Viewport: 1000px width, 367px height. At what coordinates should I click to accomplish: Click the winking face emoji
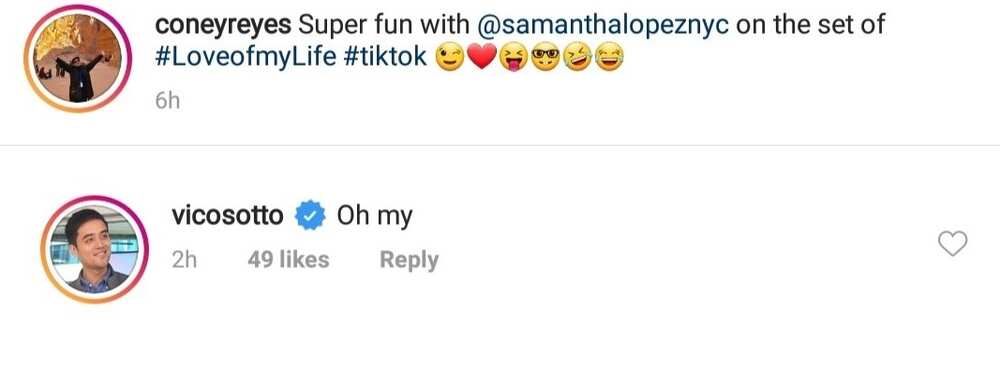point(450,59)
